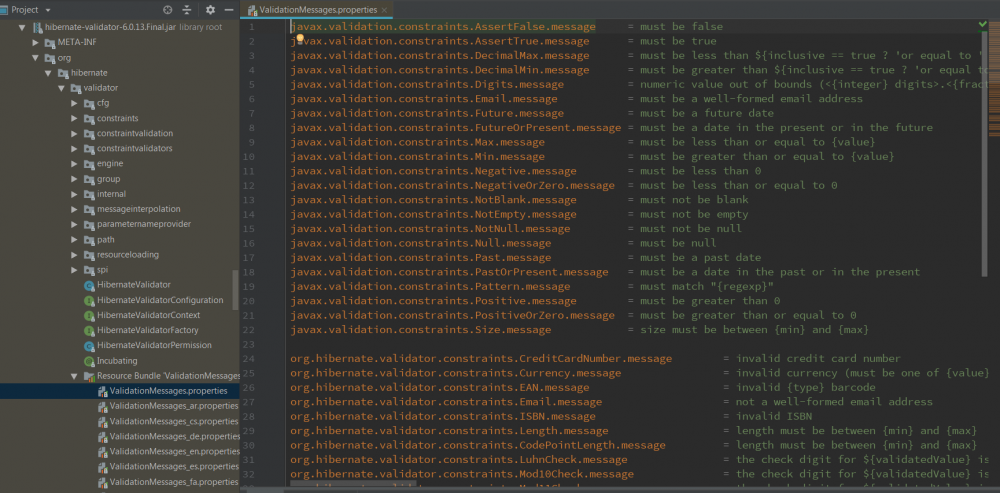Screen dimensions: 1000x493
Task: Expand the group package
Action: pos(74,179)
